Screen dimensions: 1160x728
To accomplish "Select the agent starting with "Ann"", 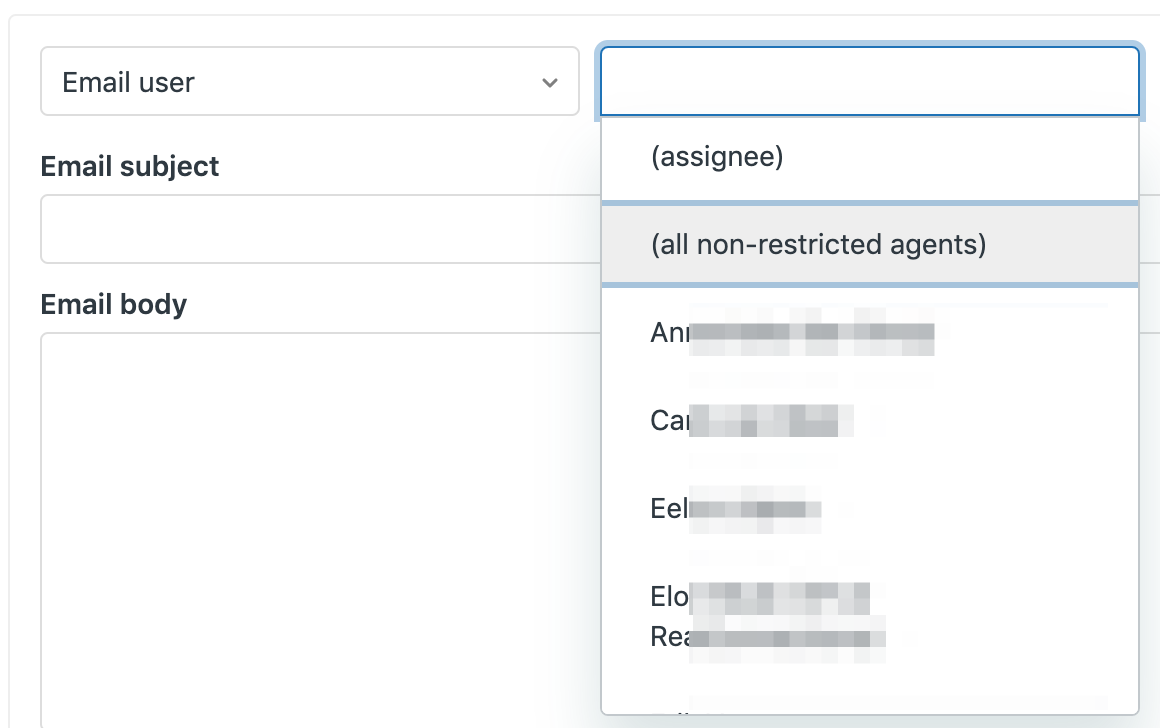I will pyautogui.click(x=791, y=333).
